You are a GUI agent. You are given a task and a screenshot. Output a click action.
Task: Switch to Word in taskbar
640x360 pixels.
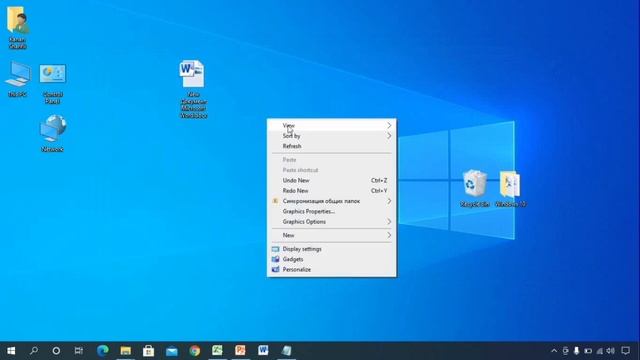point(263,351)
